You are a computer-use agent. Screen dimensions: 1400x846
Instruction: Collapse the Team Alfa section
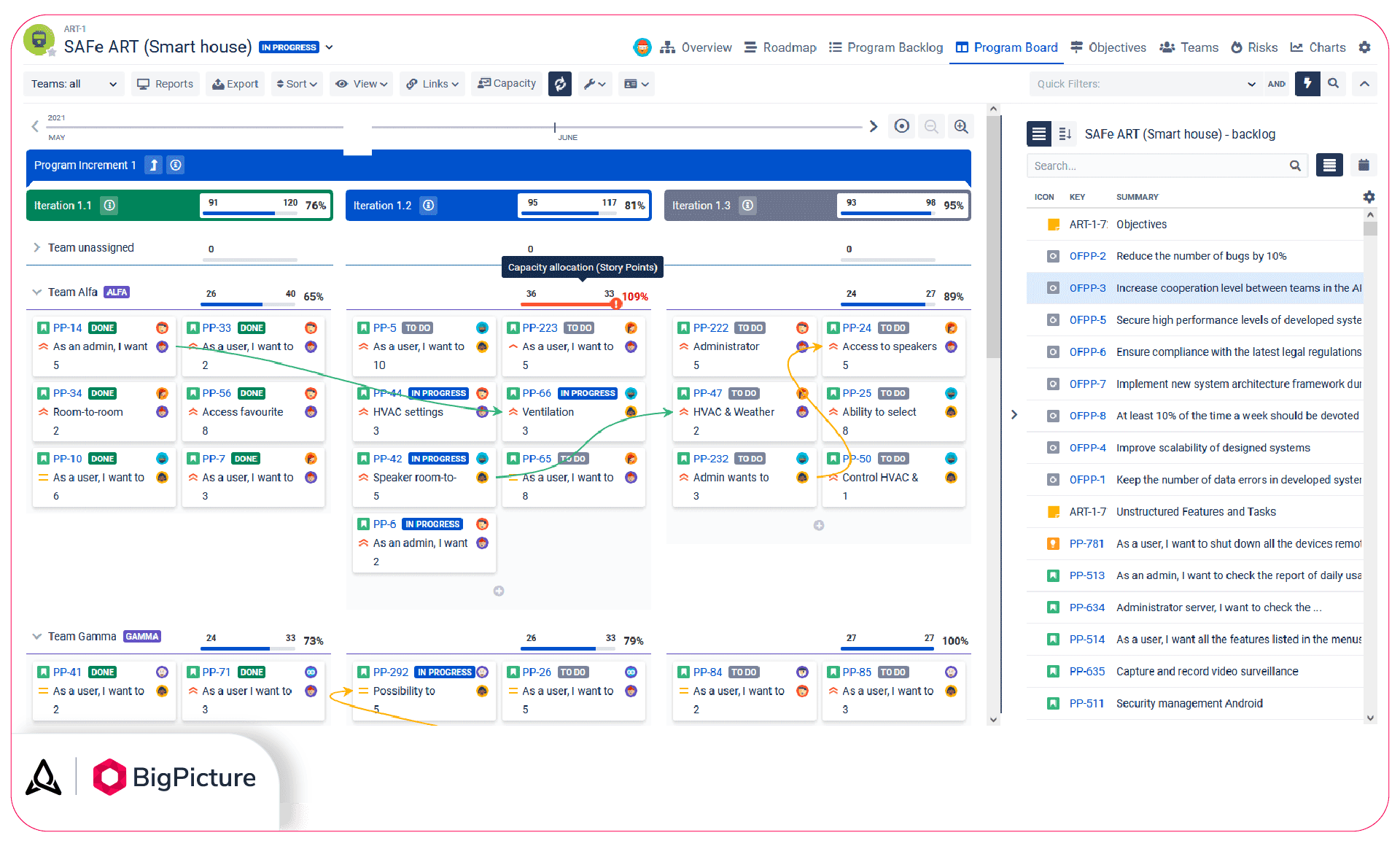click(36, 292)
